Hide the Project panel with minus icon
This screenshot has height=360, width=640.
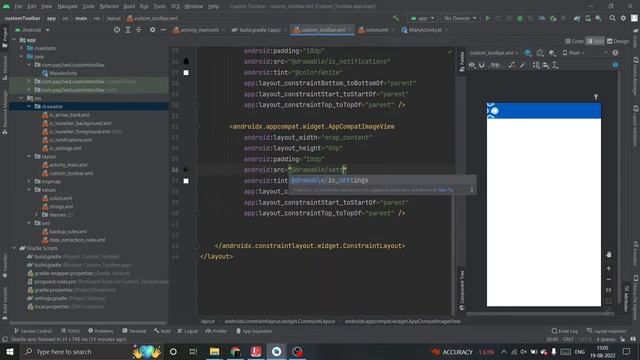[x=163, y=30]
